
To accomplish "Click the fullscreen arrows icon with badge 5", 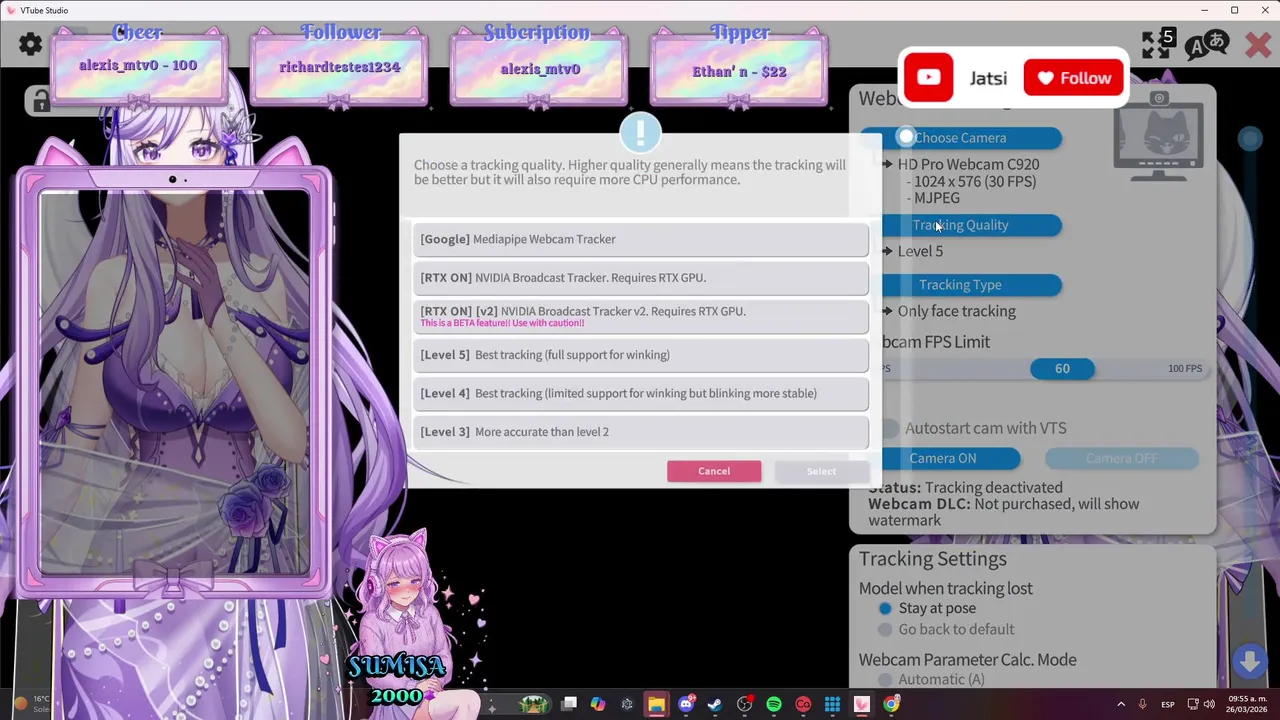I will click(x=1158, y=44).
